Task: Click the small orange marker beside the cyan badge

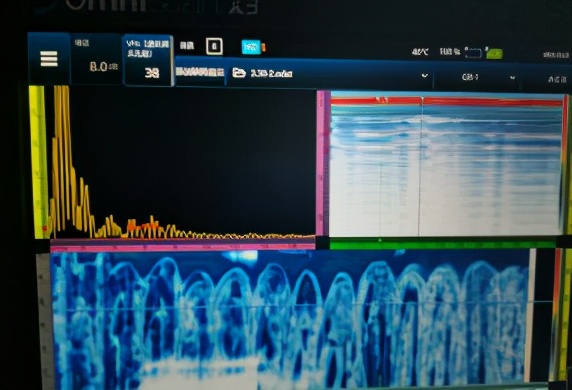Action: click(x=263, y=47)
